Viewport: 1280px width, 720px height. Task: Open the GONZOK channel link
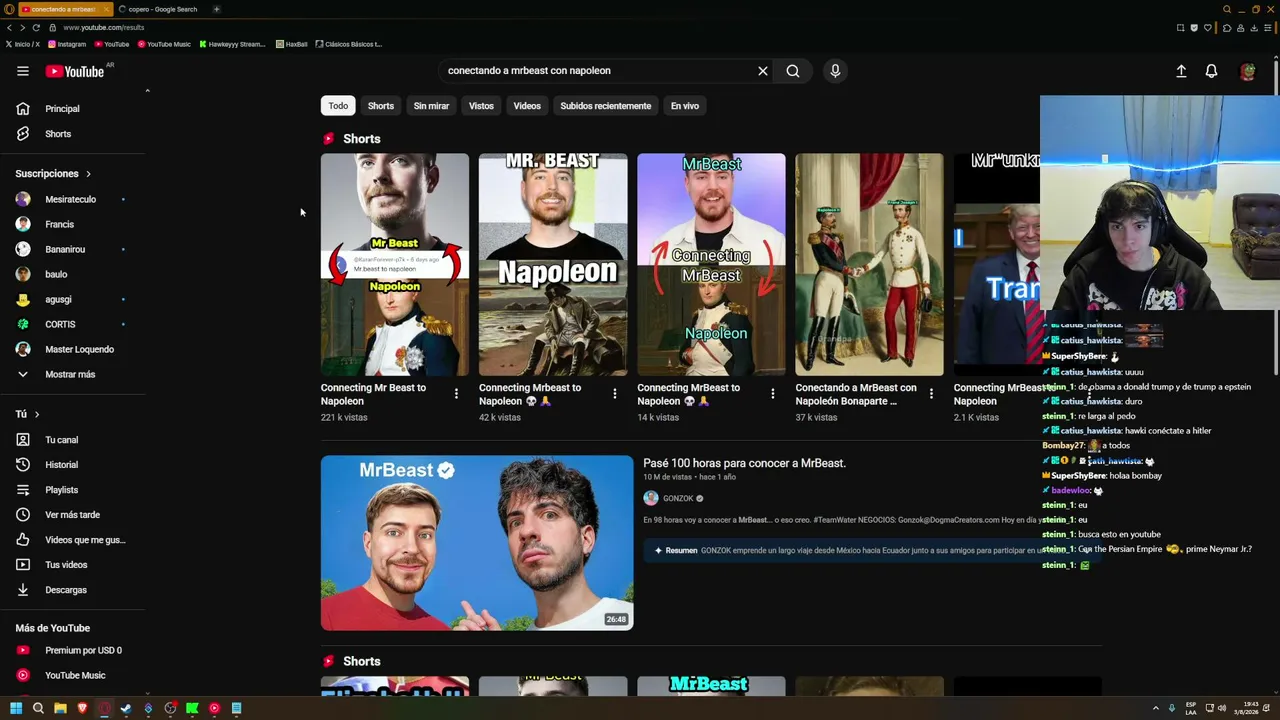click(678, 498)
